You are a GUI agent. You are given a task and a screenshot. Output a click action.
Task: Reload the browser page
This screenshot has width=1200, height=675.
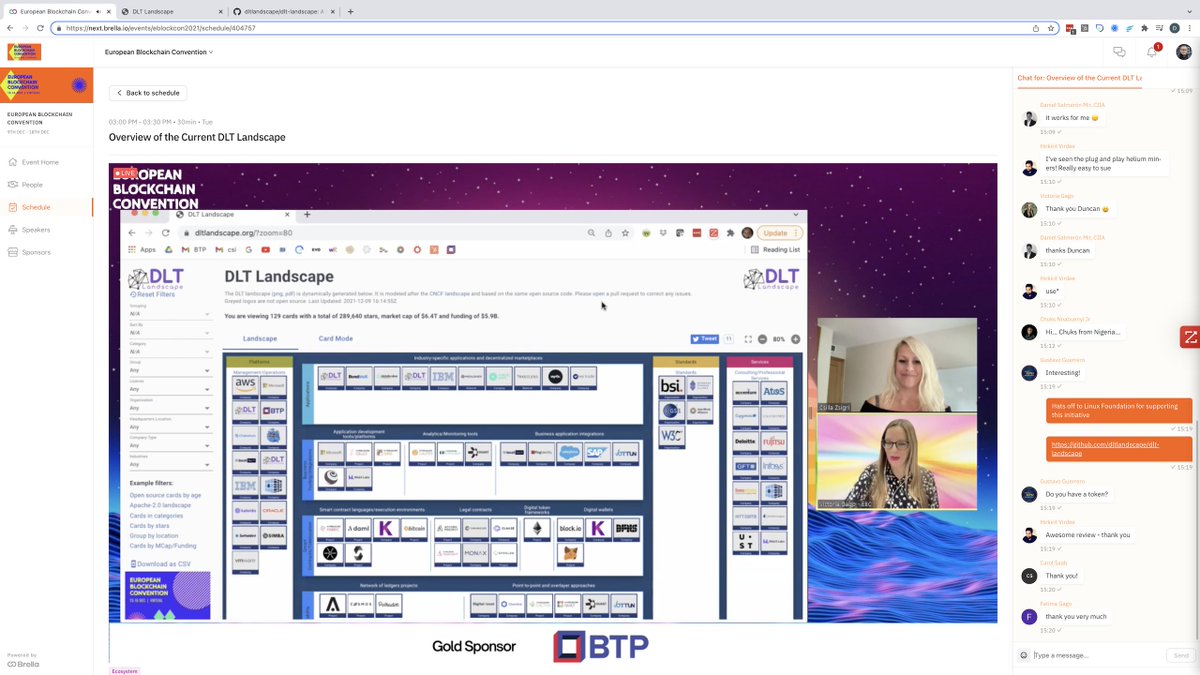[40, 28]
